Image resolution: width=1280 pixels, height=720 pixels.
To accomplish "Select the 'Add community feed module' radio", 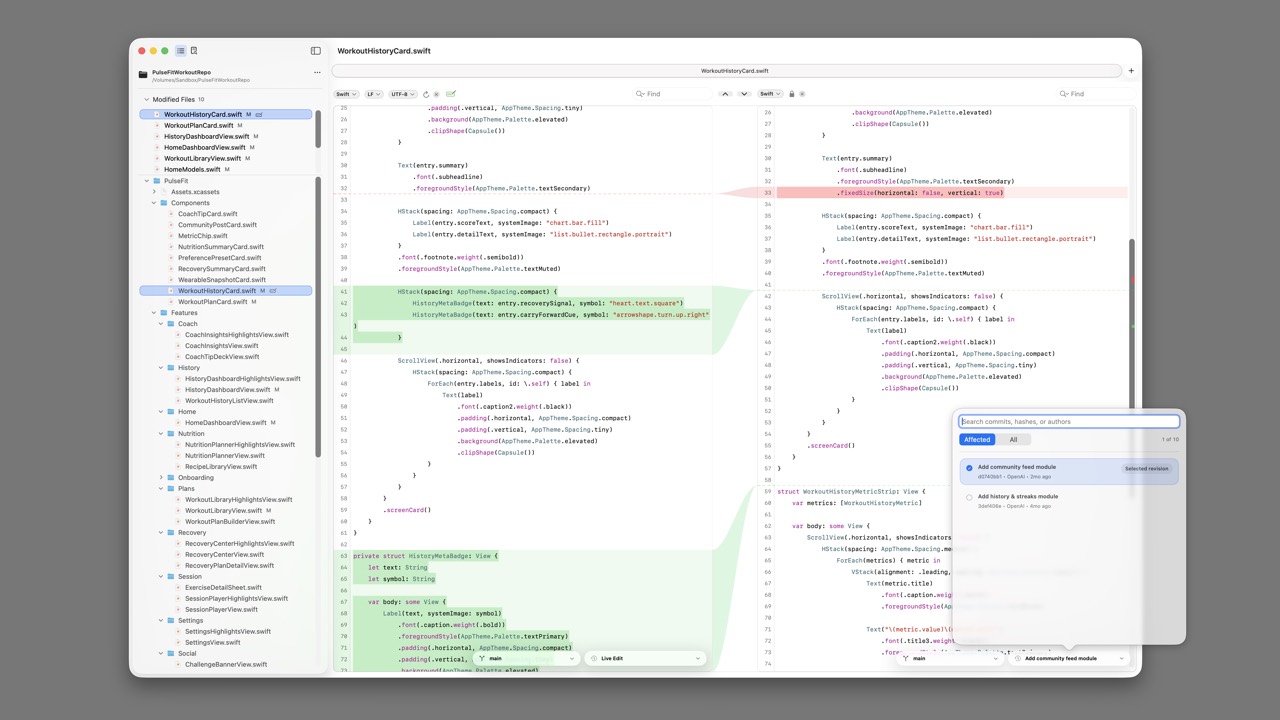I will click(969, 468).
